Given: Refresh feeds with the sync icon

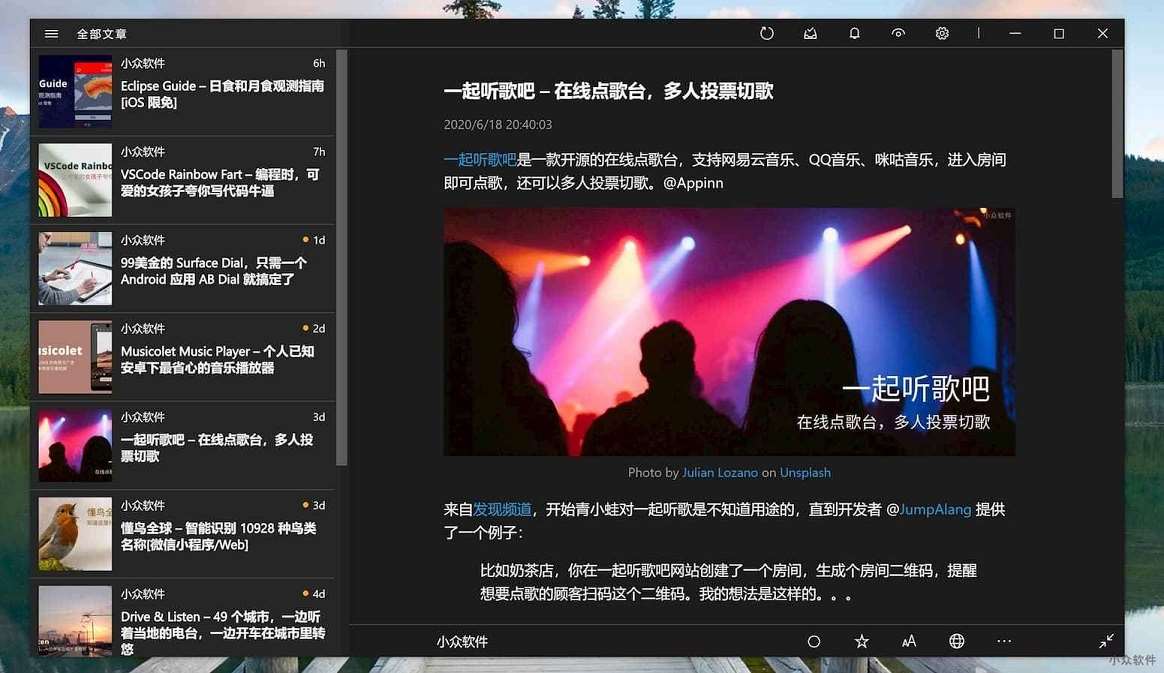Looking at the screenshot, I should click(x=767, y=33).
